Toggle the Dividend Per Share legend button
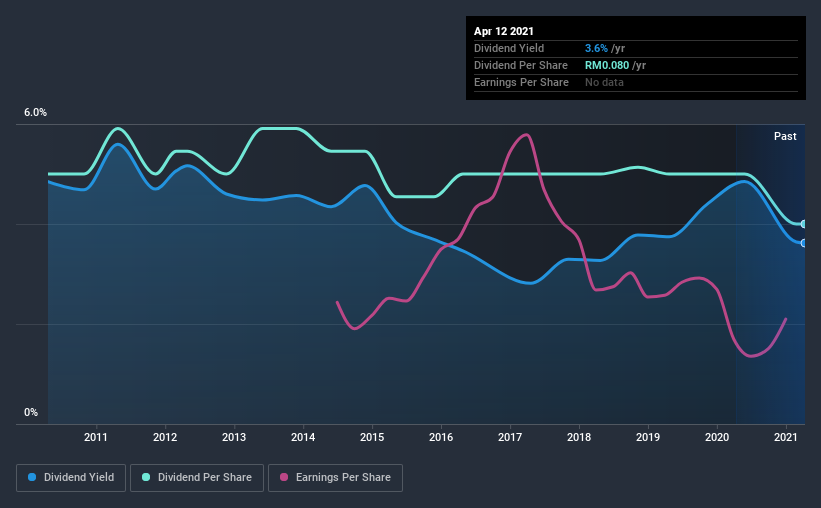This screenshot has width=821, height=508. click(197, 478)
